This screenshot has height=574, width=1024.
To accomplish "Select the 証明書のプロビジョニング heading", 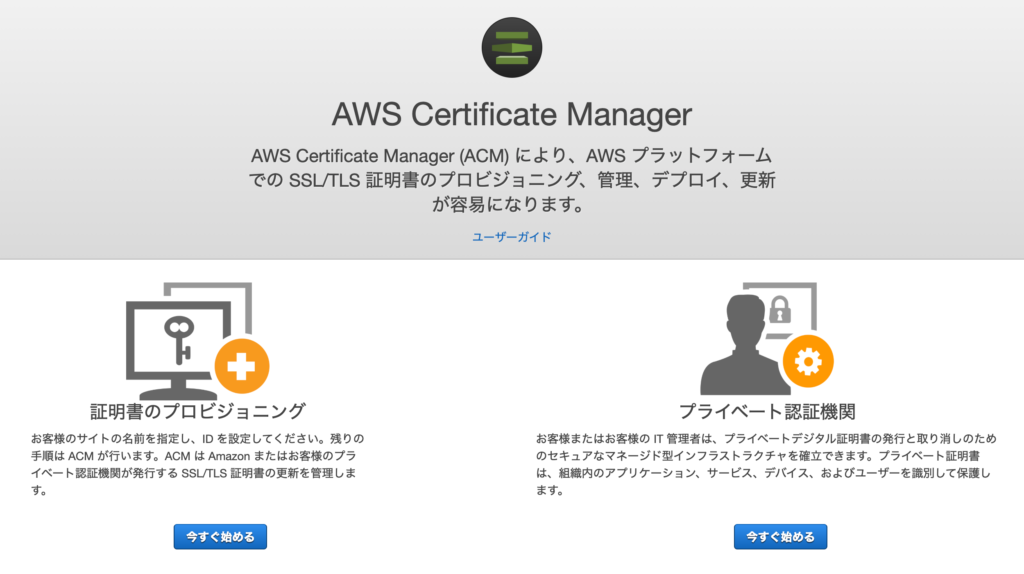I will (x=198, y=411).
